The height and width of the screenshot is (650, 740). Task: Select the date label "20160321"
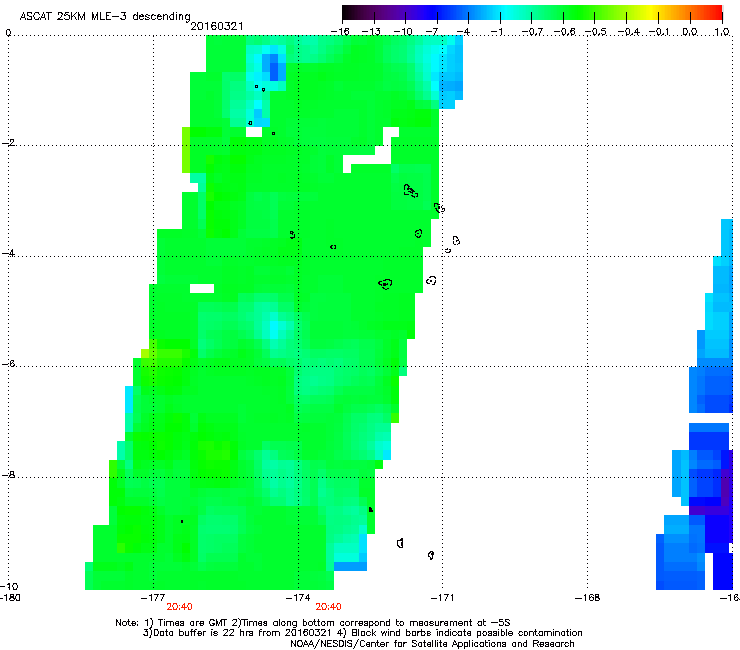tap(217, 26)
